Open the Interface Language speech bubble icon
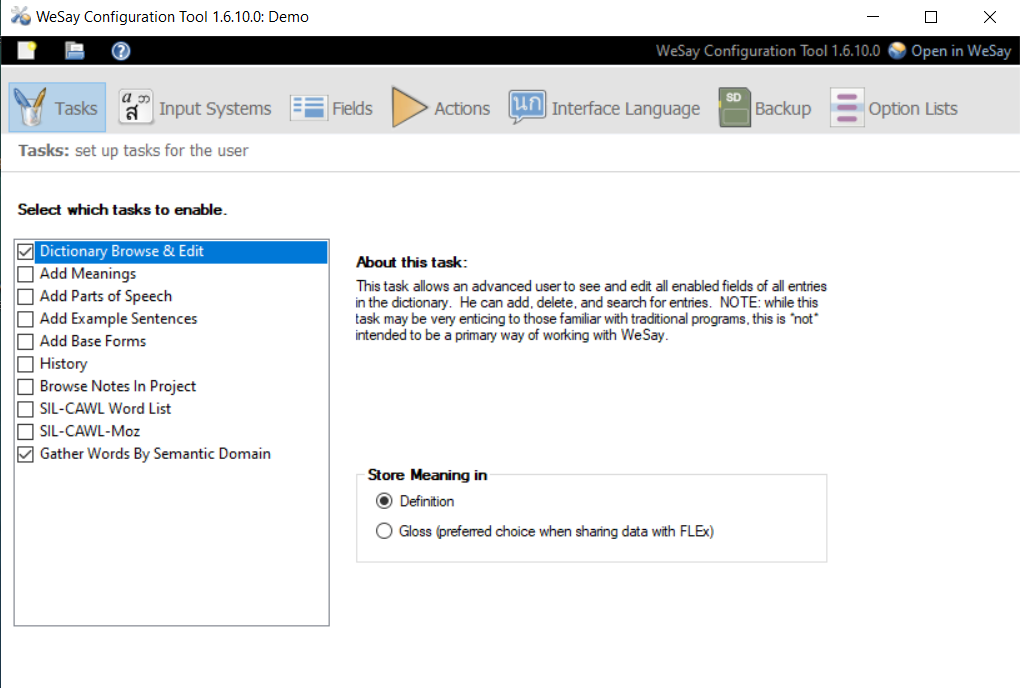This screenshot has height=688, width=1020. (524, 107)
